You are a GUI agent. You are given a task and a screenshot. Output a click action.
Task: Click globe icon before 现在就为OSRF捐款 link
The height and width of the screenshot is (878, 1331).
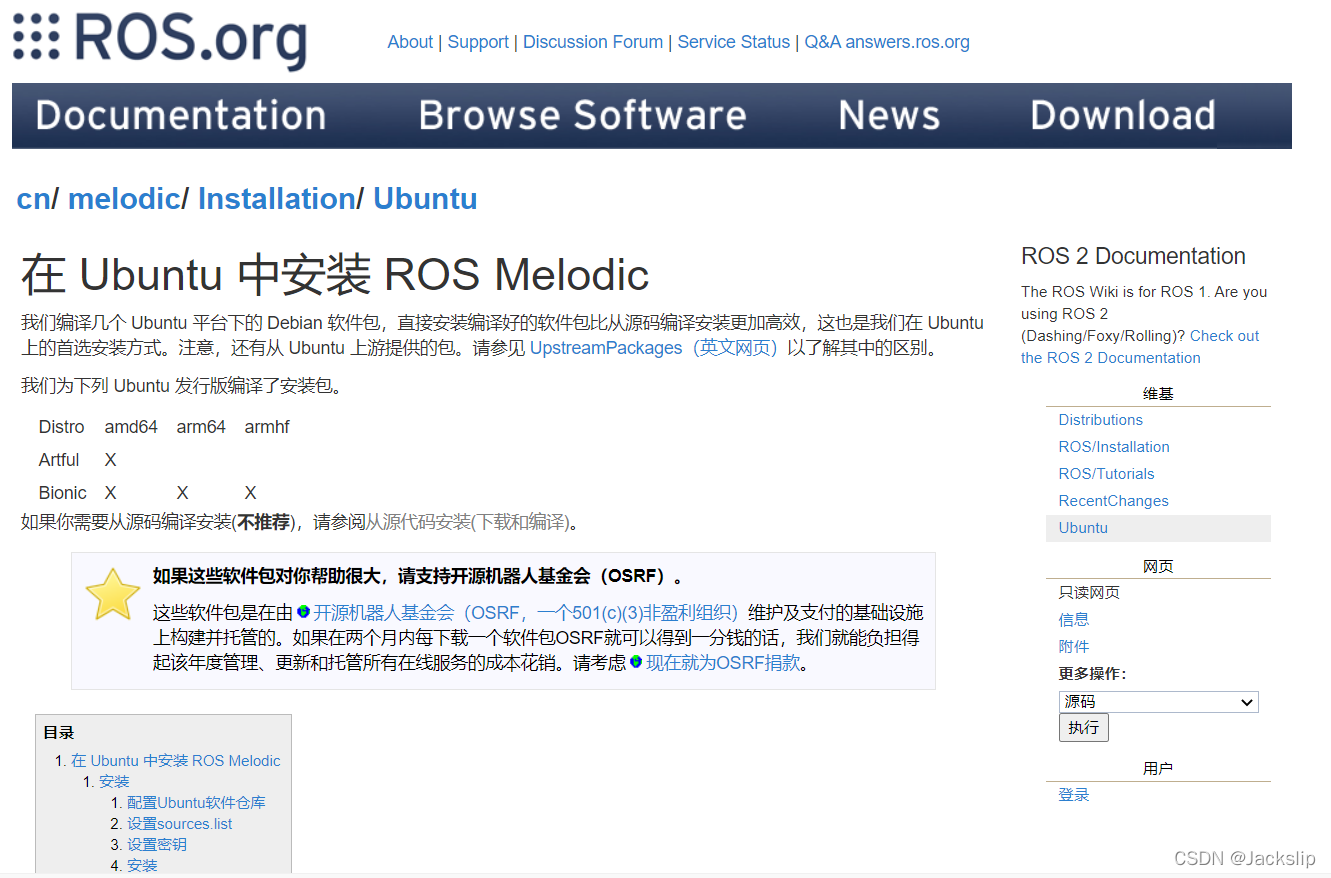[636, 661]
